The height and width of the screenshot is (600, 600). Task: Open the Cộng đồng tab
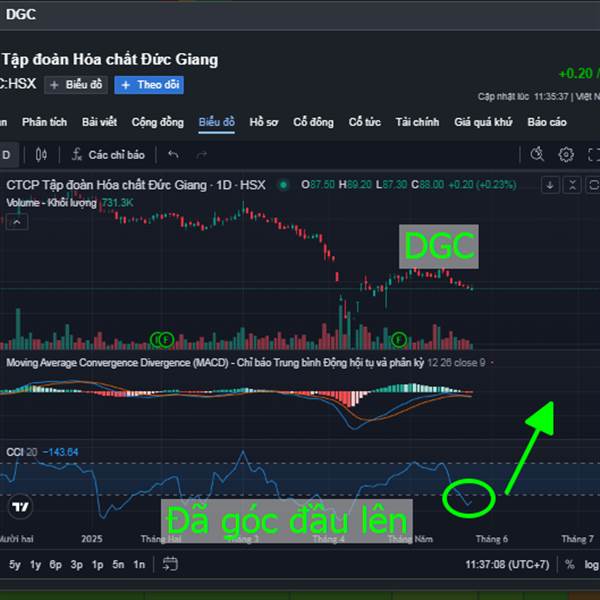point(158,122)
